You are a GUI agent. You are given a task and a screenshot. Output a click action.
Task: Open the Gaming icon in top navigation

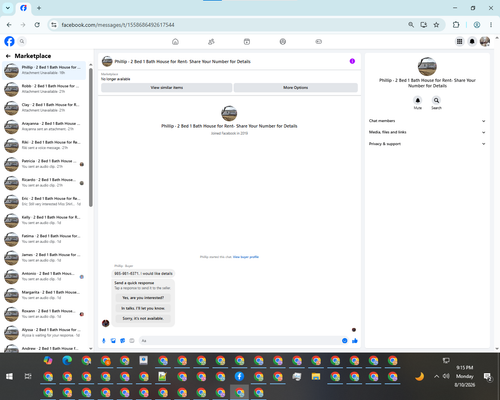point(318,42)
